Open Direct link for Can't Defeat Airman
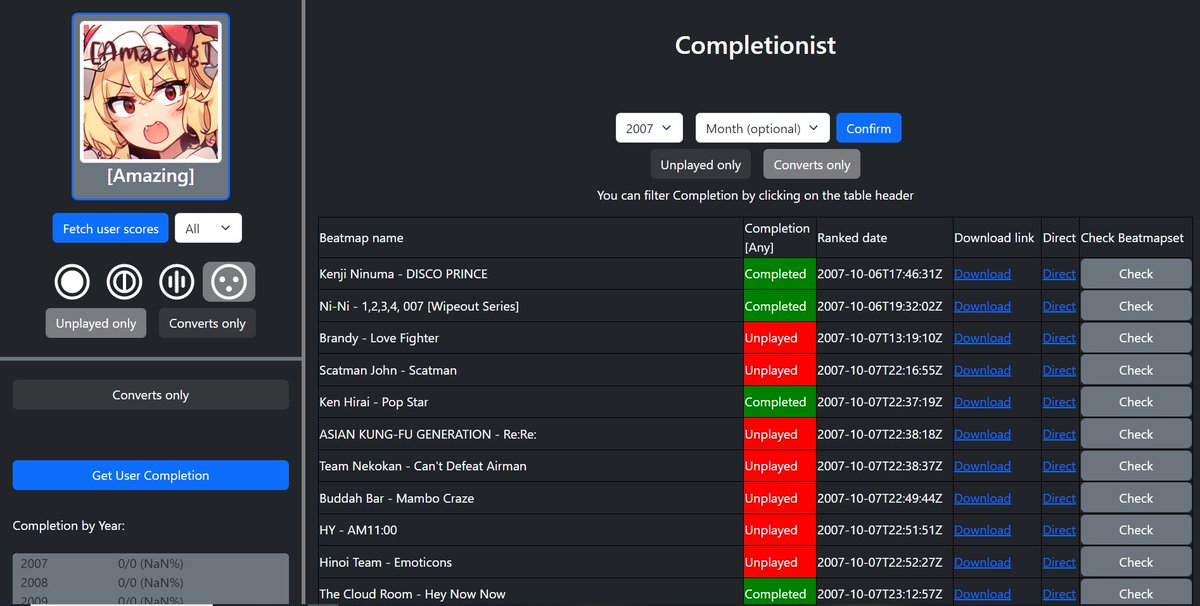The width and height of the screenshot is (1200, 606). [1059, 466]
